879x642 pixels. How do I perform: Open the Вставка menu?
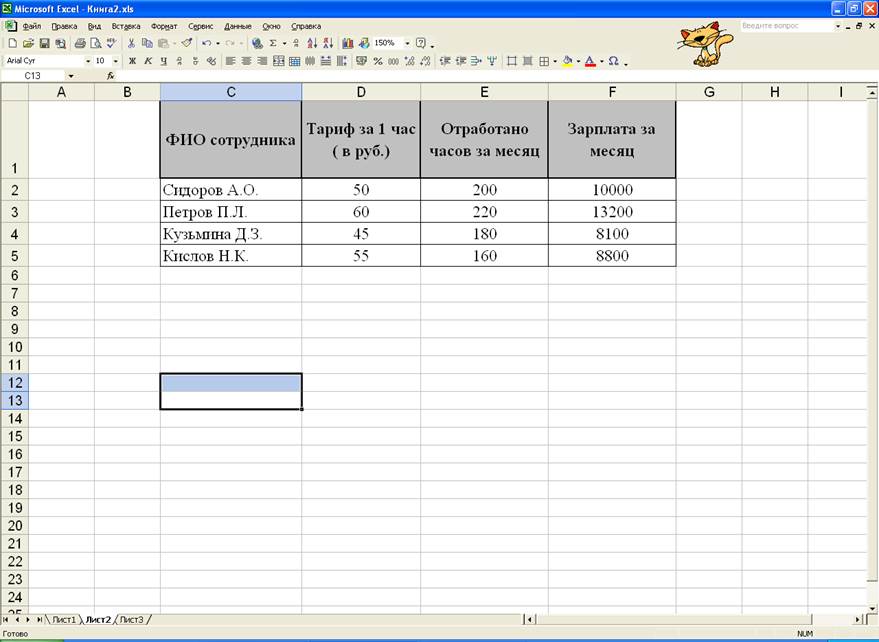(x=126, y=26)
